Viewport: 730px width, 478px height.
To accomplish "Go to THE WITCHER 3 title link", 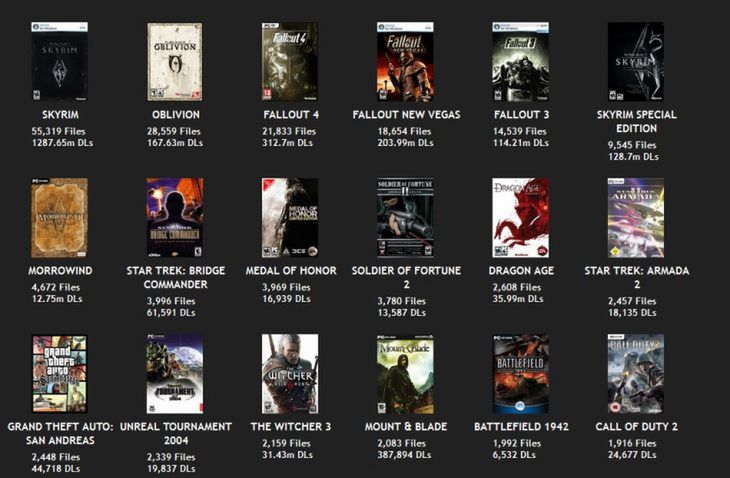I will [291, 426].
